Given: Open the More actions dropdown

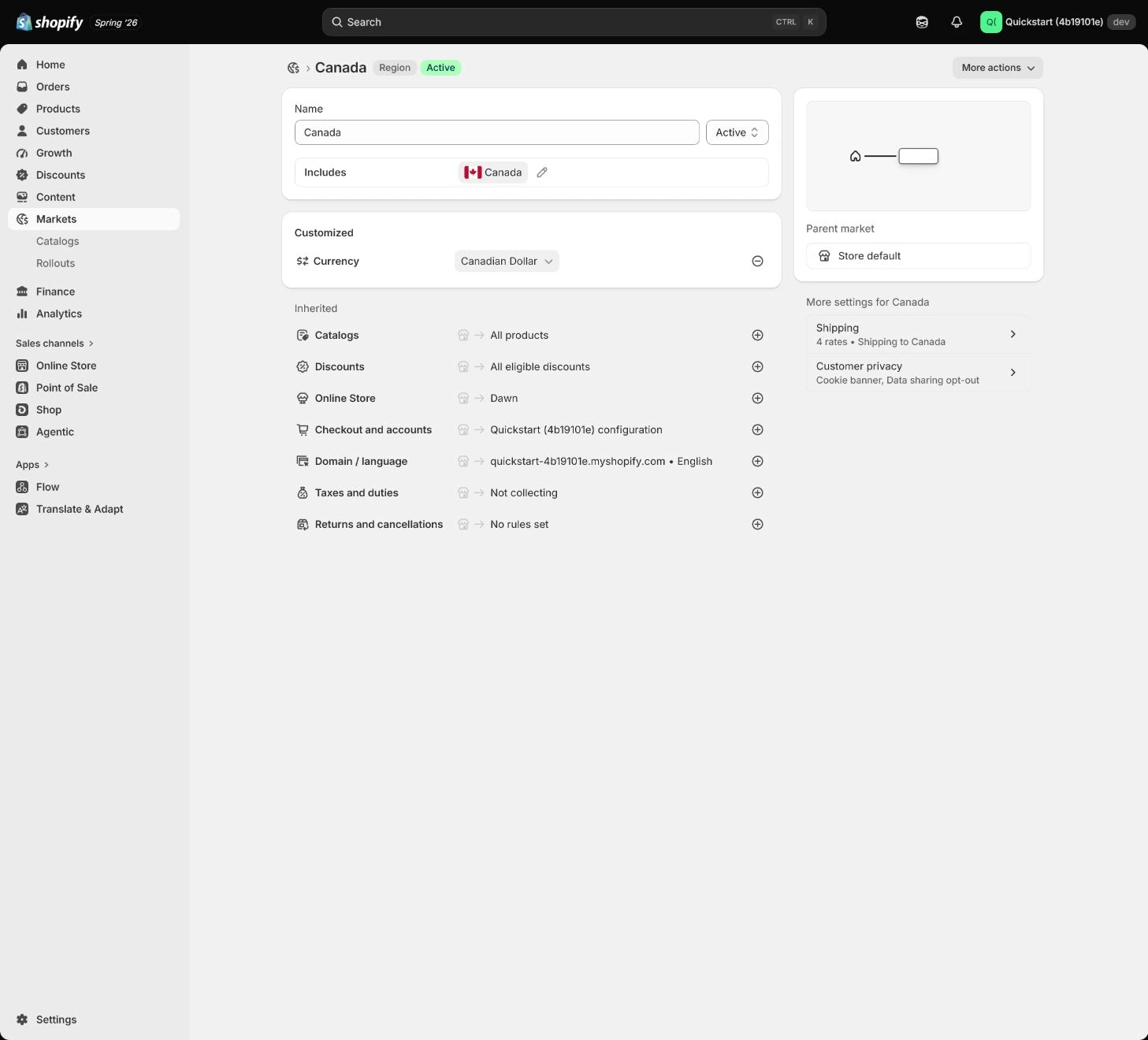Looking at the screenshot, I should (x=998, y=68).
